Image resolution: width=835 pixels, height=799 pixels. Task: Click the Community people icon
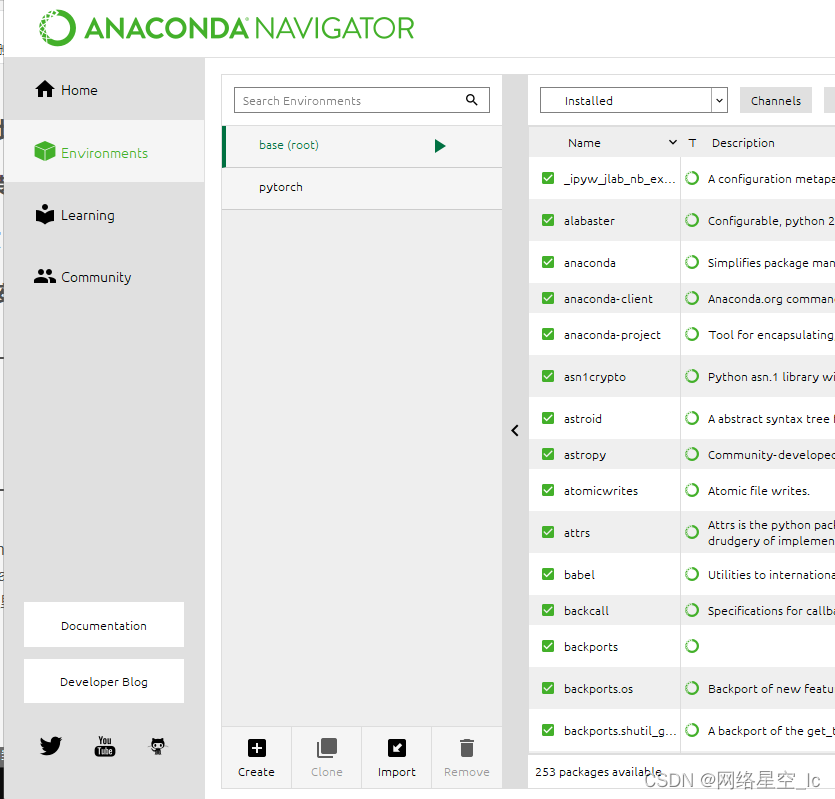pos(45,276)
